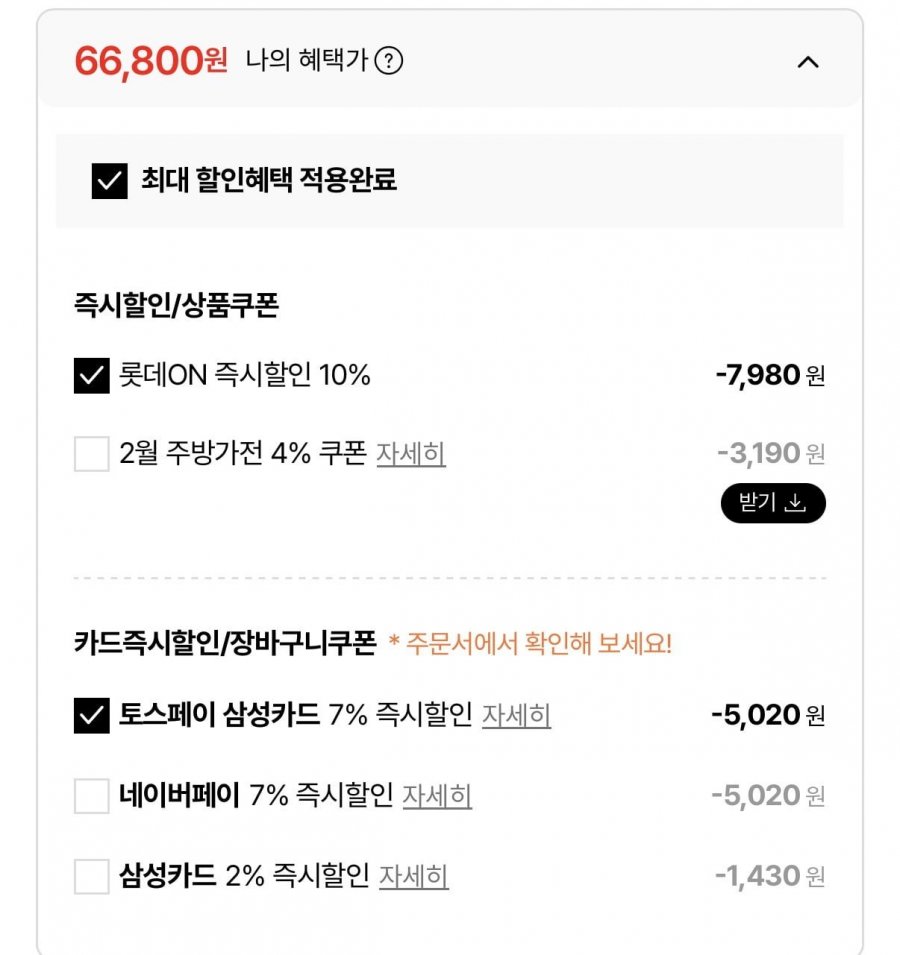
Task: Click the question mark help icon beside 나의 혜택가
Action: coord(389,62)
